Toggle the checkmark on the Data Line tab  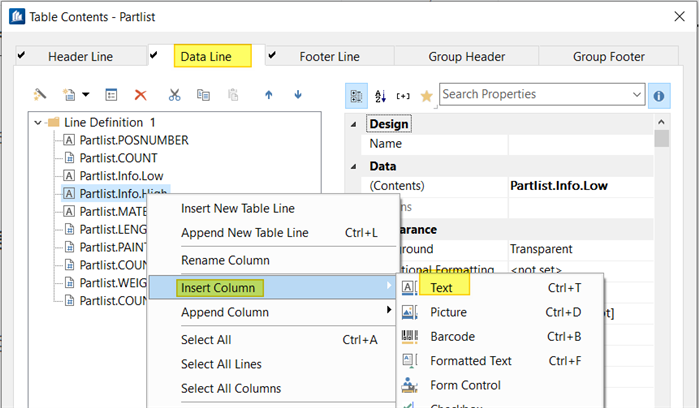tap(155, 56)
